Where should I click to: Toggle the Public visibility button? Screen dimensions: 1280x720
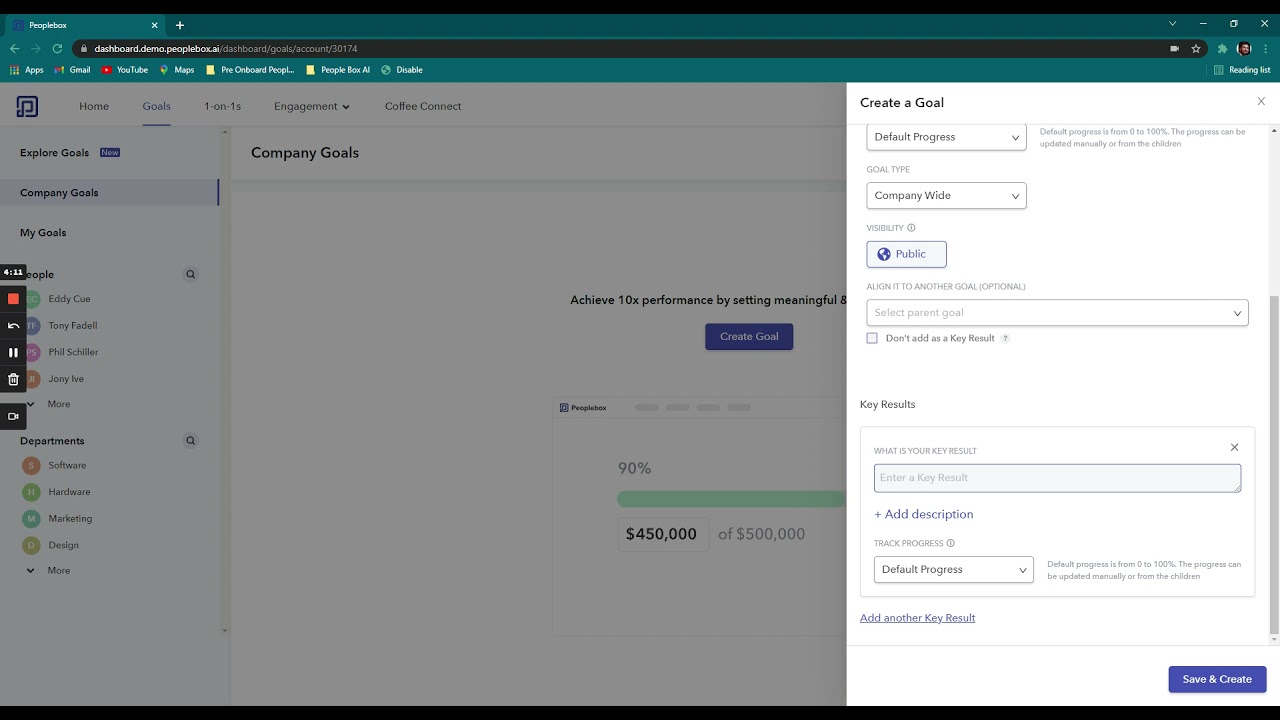click(x=906, y=254)
